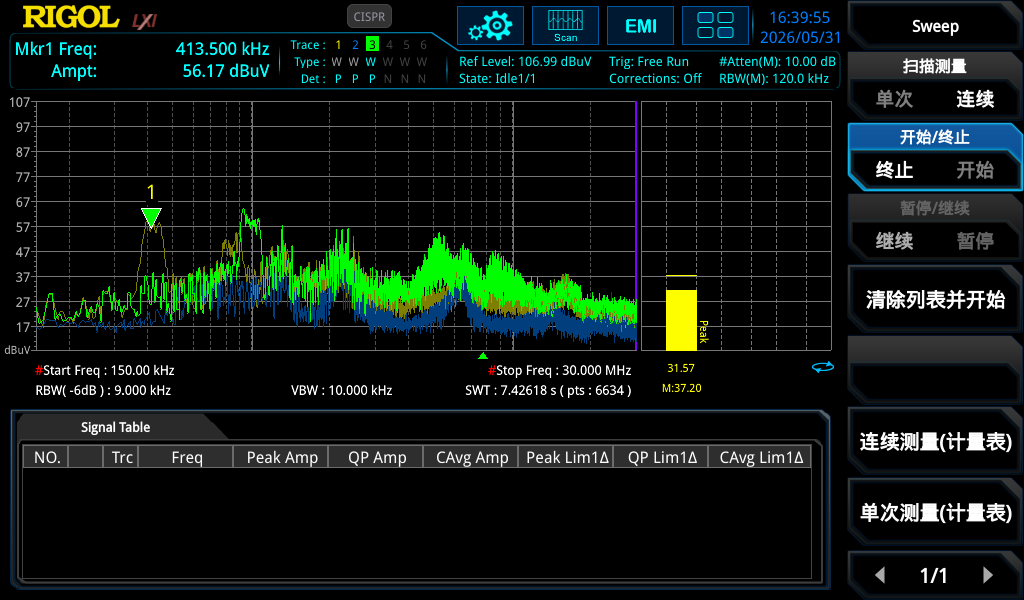
Task: Click Ampt 56.17 dBuV readout
Action: pos(160,71)
